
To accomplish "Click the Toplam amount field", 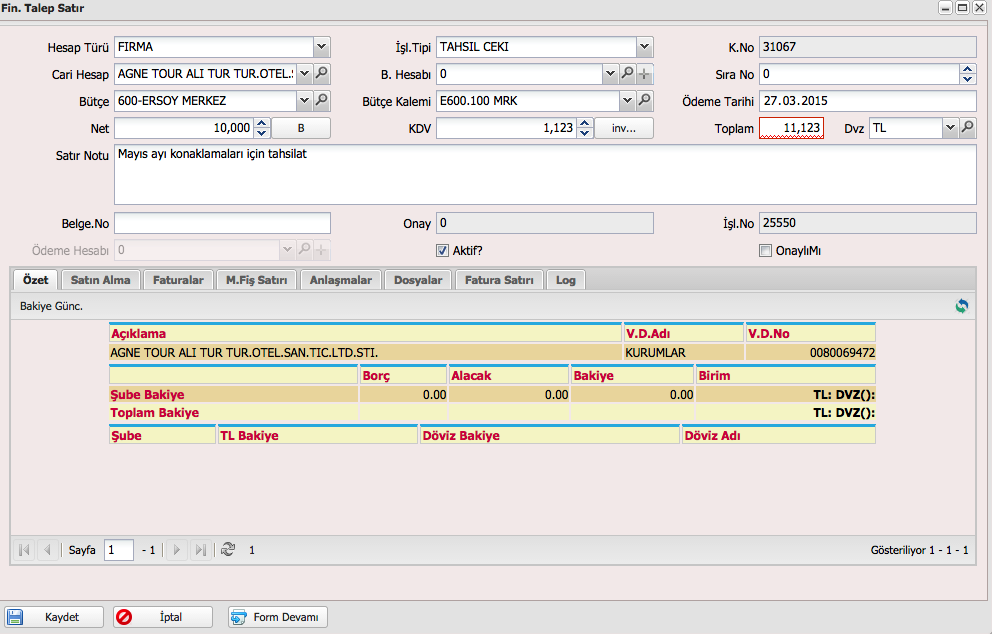I will pos(791,128).
